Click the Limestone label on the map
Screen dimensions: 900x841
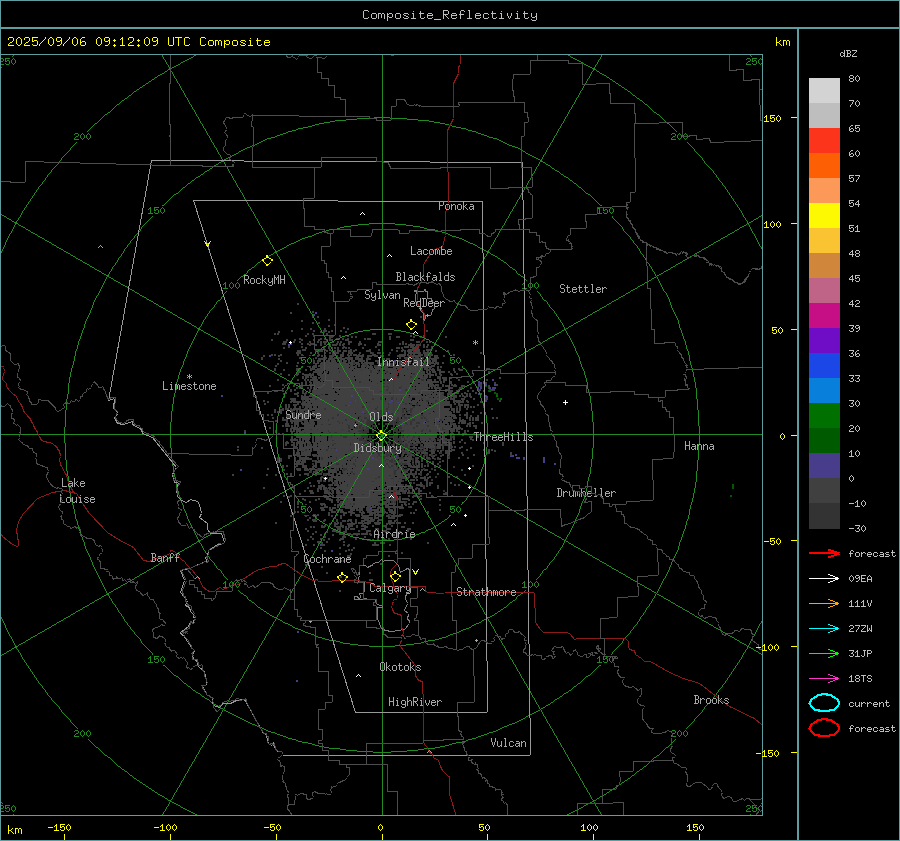(189, 386)
